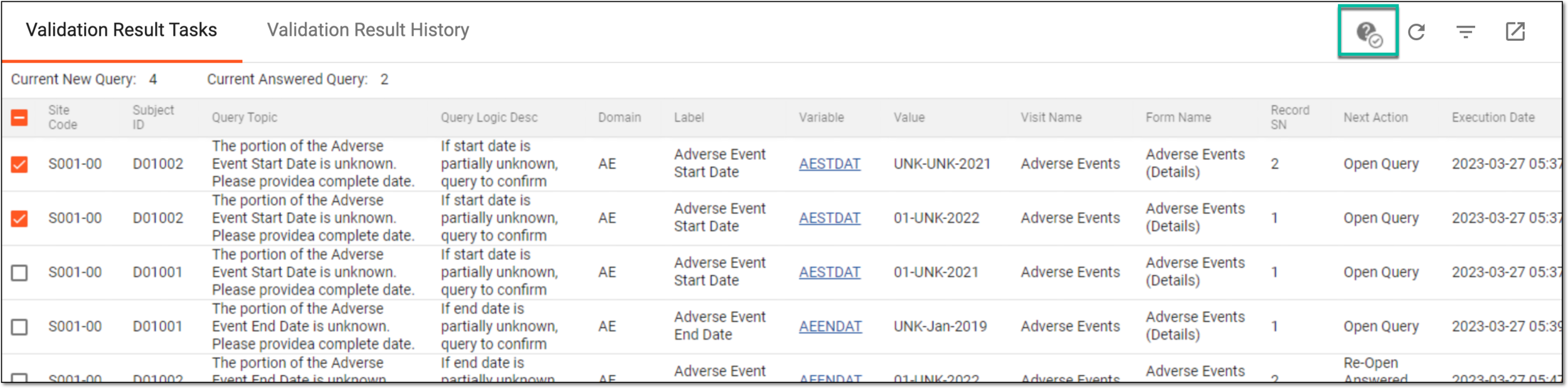The height and width of the screenshot is (388, 1568).
Task: Click the query action icon with checkmark
Action: [1369, 33]
